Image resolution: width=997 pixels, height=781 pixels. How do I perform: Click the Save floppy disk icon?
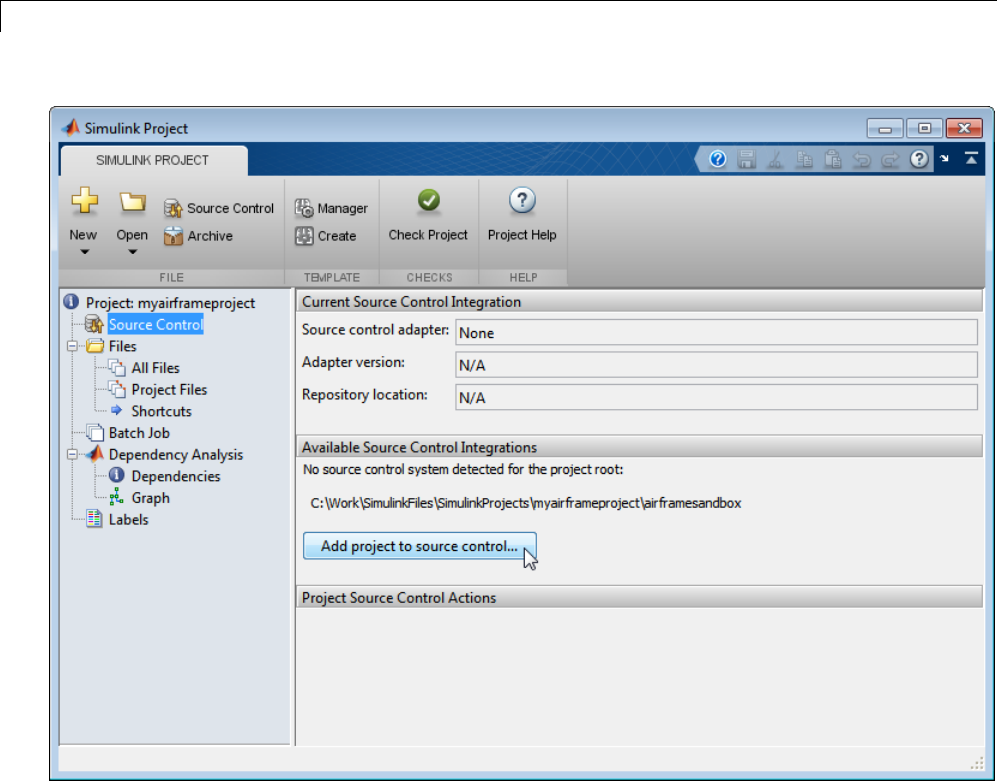coord(746,159)
